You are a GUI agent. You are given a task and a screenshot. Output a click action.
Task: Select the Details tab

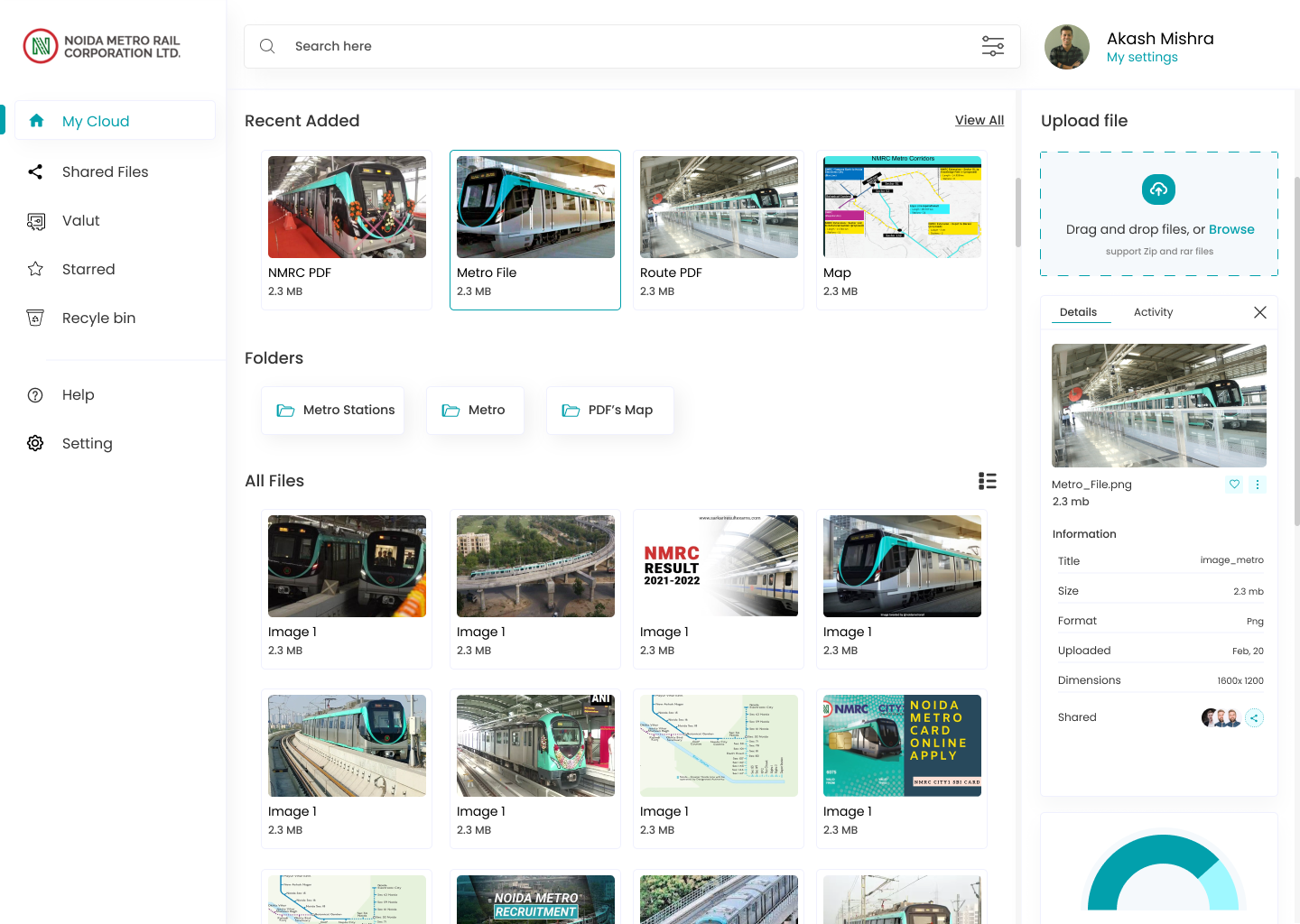[x=1078, y=312]
